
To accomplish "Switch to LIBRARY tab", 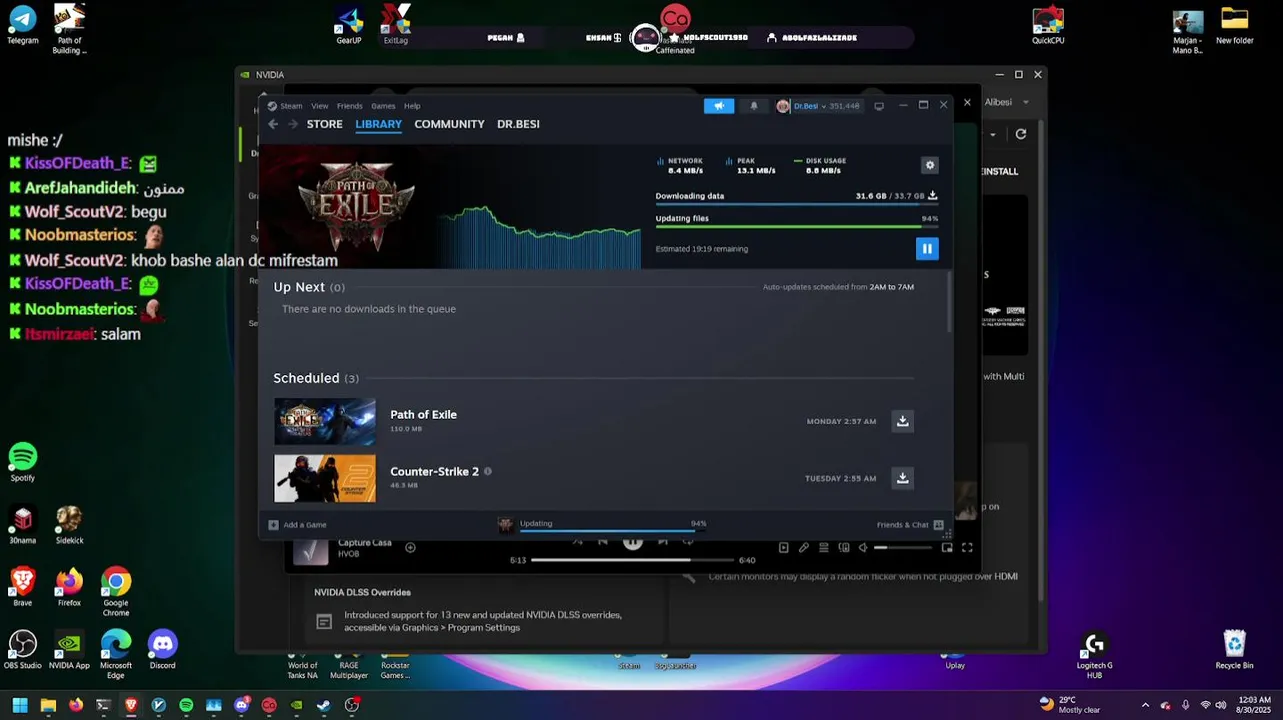I will pyautogui.click(x=379, y=124).
